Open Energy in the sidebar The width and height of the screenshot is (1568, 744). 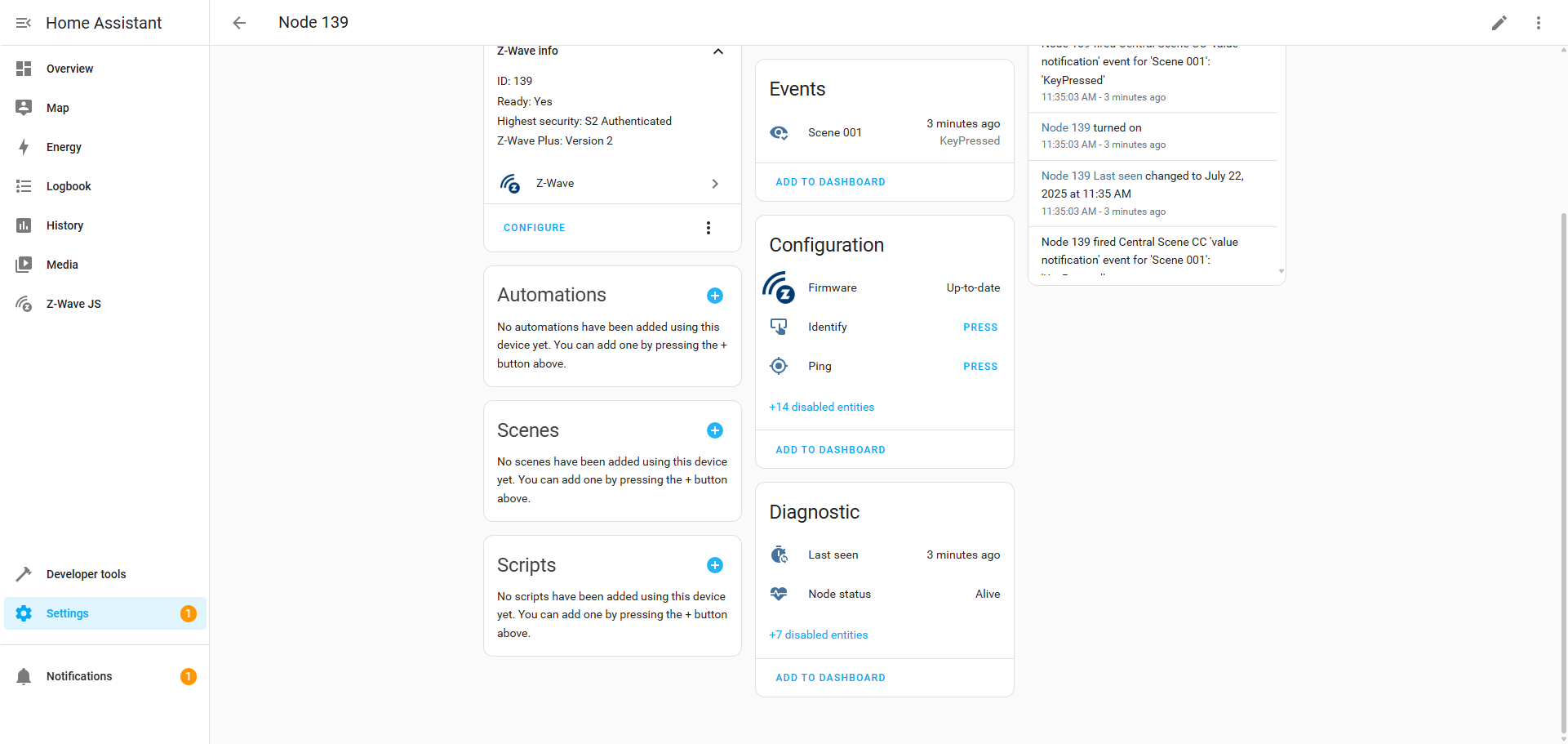tap(105, 147)
